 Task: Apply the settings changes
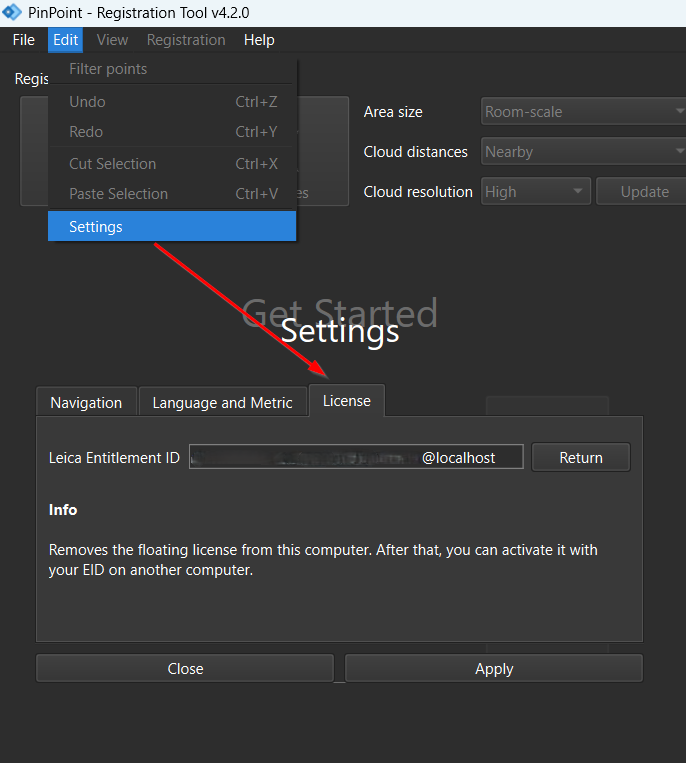(x=494, y=668)
